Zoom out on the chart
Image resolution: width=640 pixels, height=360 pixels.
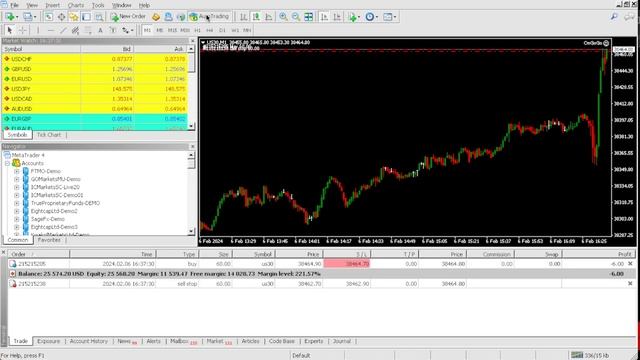[x=296, y=17]
